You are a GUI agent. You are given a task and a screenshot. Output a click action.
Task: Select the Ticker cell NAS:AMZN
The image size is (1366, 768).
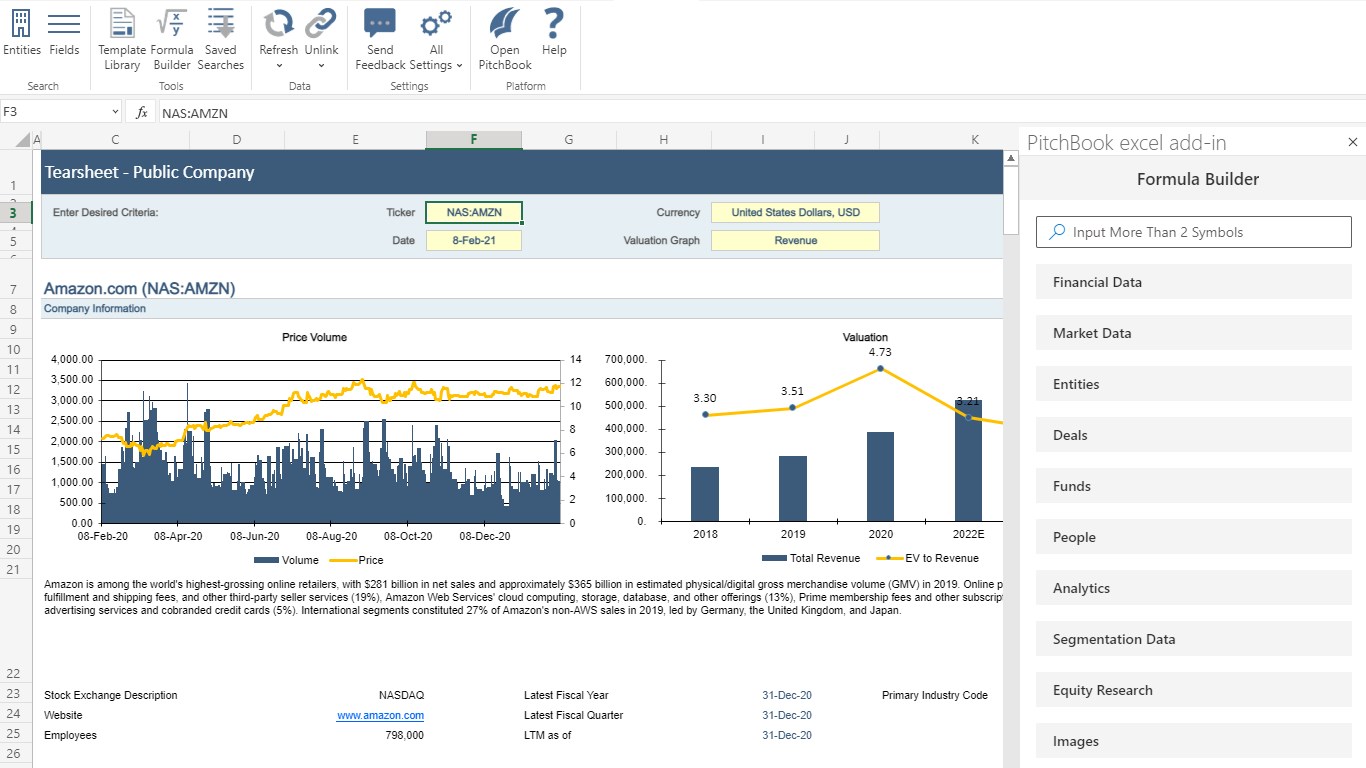tap(474, 212)
